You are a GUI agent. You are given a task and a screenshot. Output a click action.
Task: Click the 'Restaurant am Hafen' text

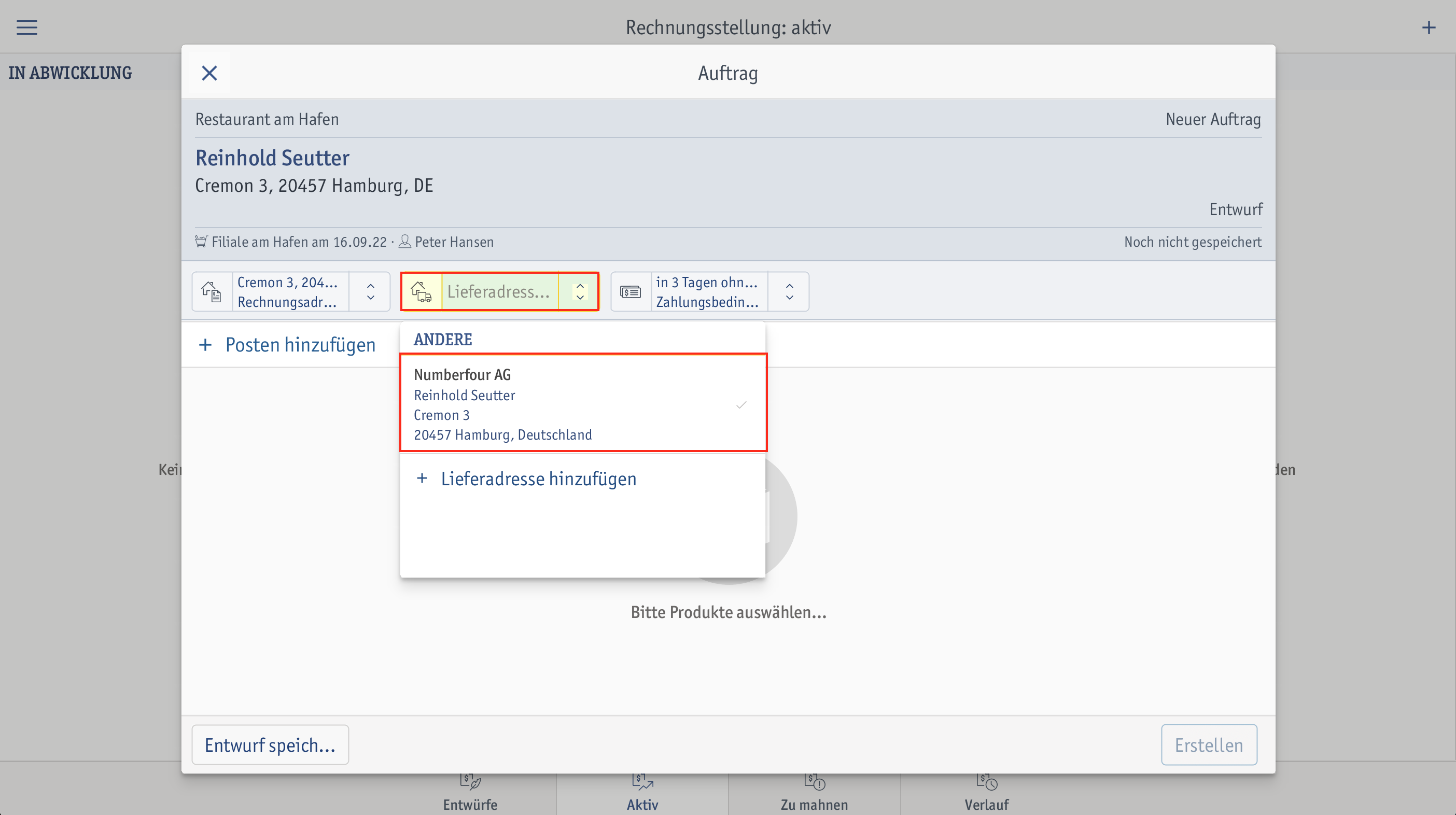coord(267,119)
